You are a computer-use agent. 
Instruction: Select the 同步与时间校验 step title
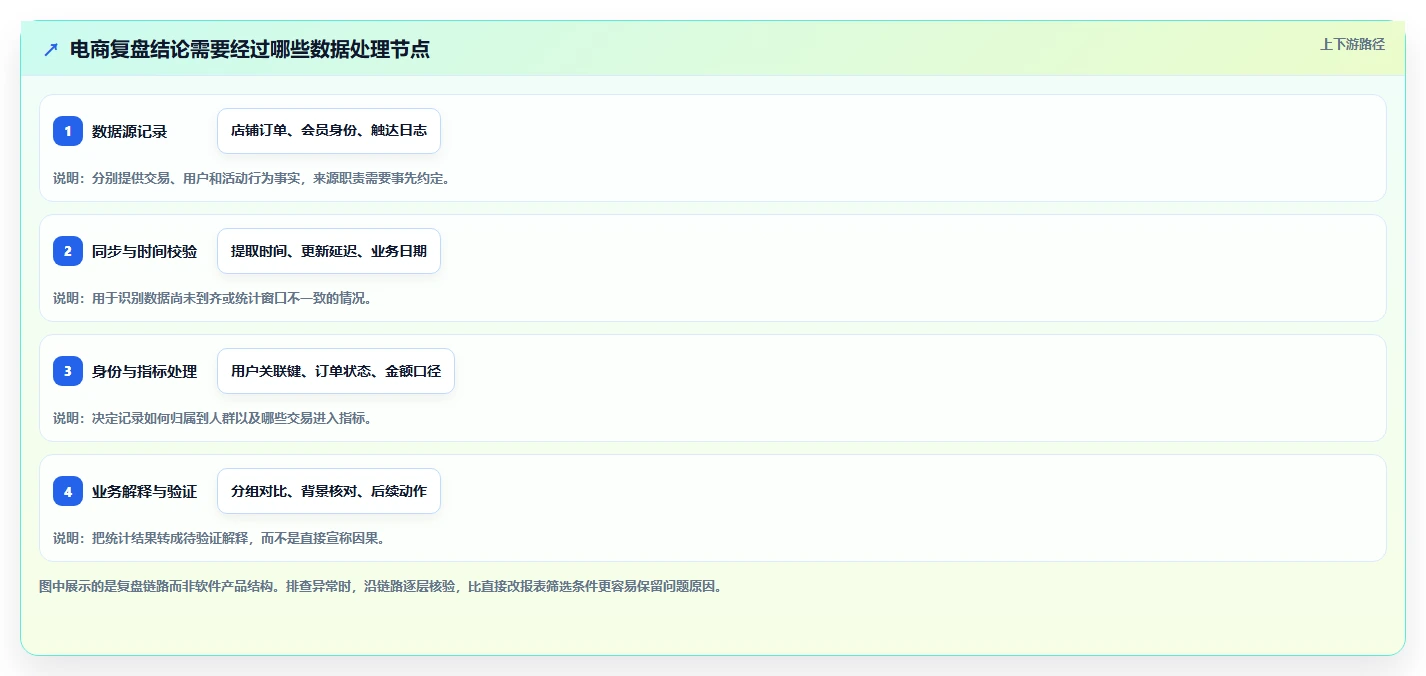click(144, 251)
